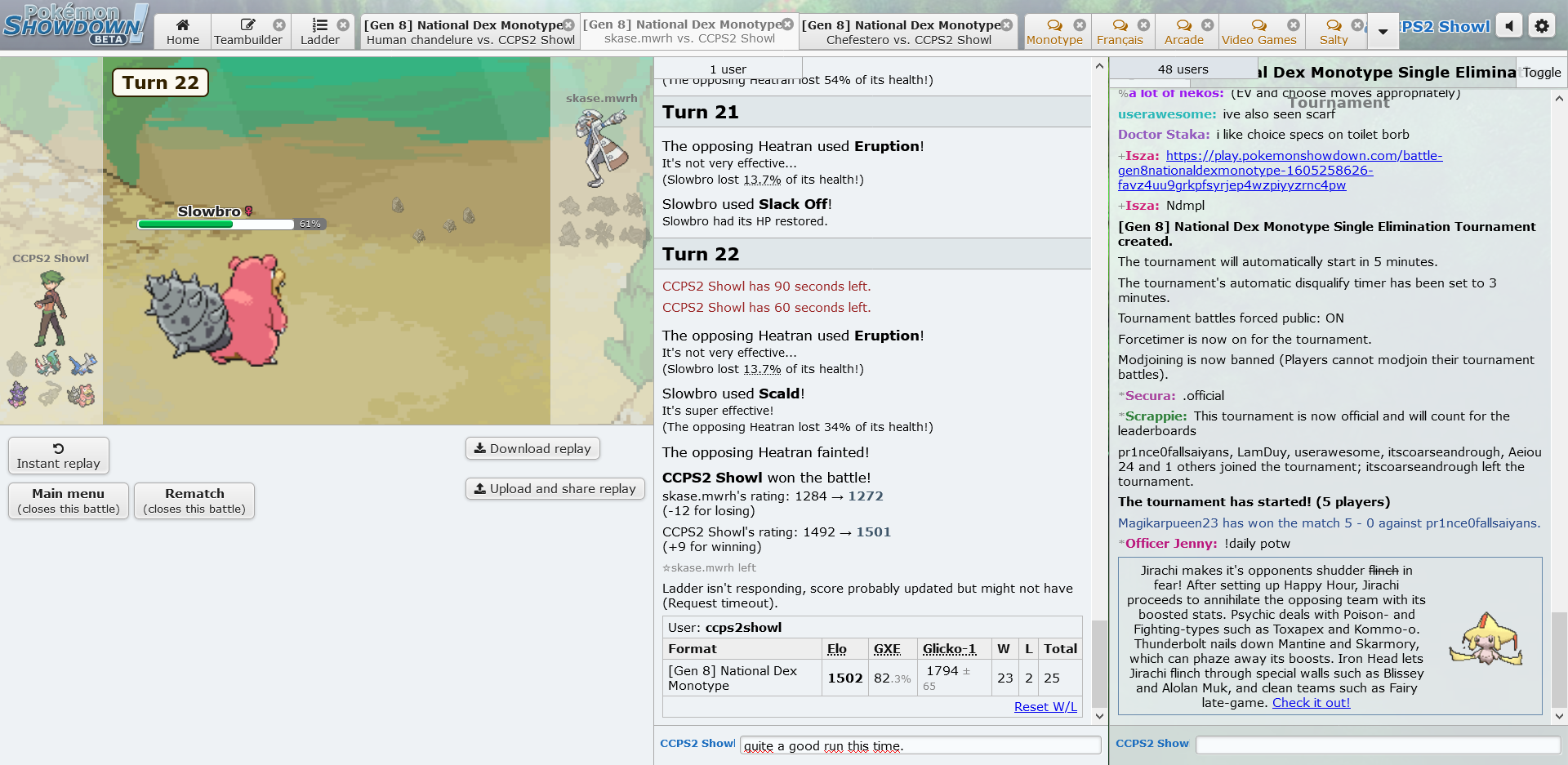
Task: Click the room chat scrollbar down arrow
Action: [1559, 716]
